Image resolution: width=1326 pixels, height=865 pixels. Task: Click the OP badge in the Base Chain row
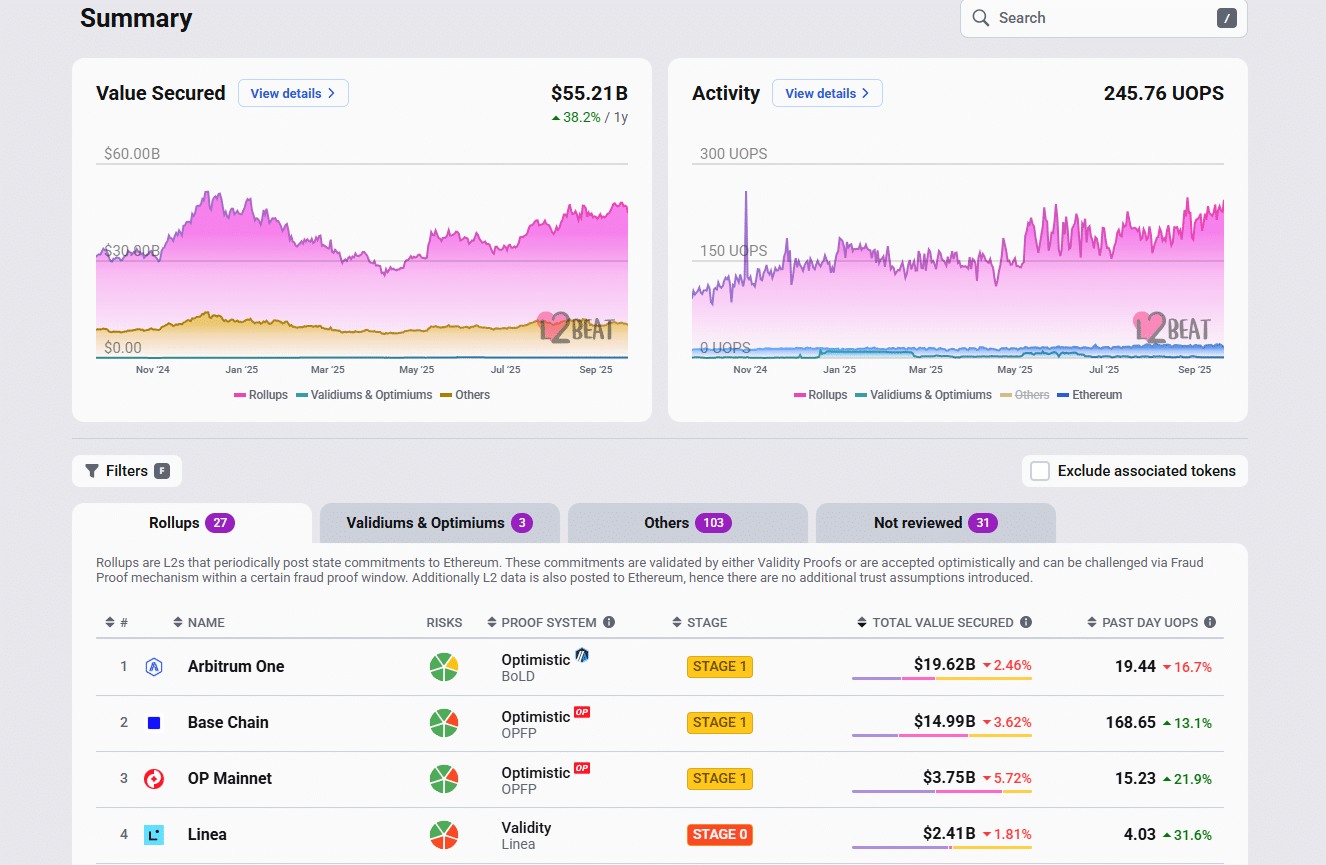(582, 712)
